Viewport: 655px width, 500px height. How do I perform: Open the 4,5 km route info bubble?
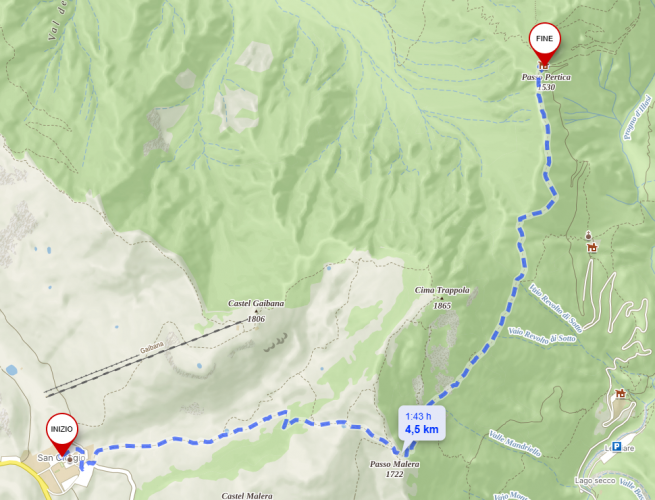click(422, 423)
